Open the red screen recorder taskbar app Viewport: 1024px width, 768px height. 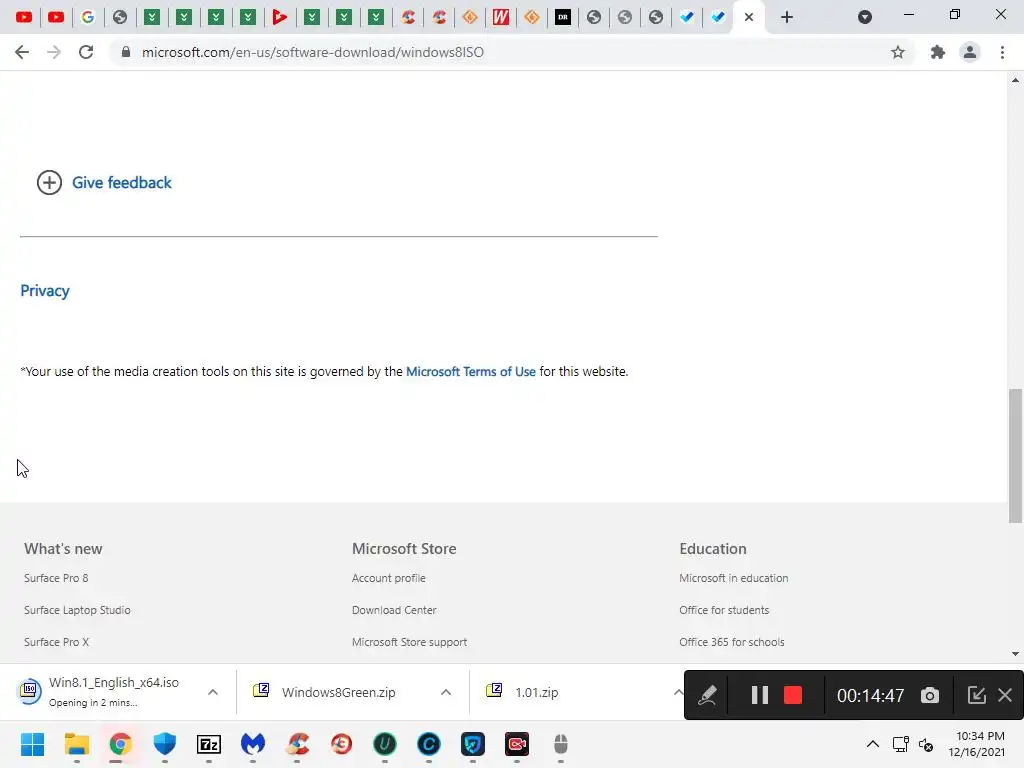[517, 744]
